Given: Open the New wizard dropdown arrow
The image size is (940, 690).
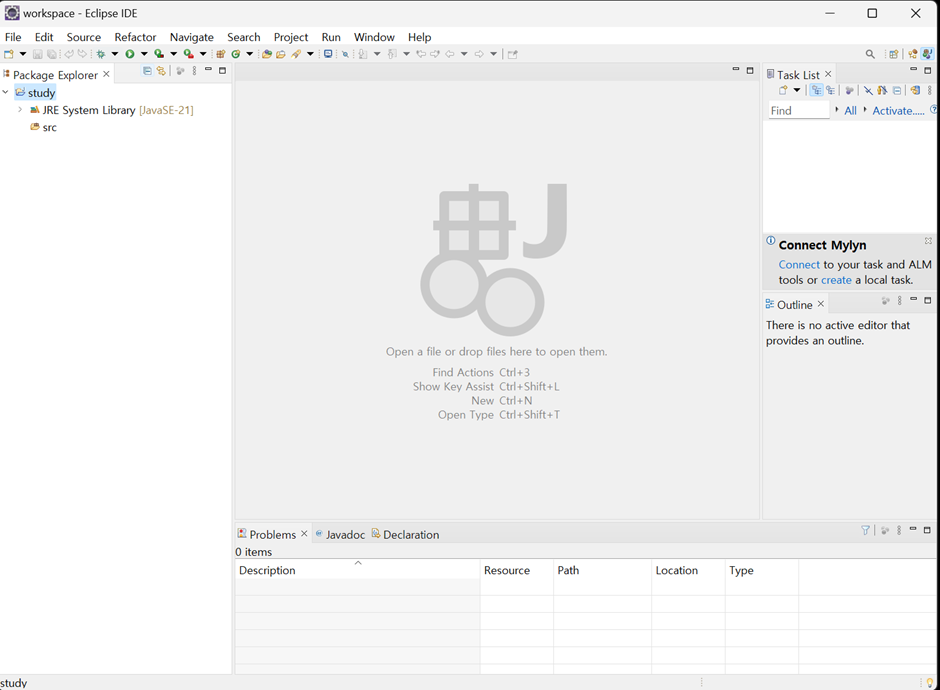Looking at the screenshot, I should pyautogui.click(x=23, y=54).
